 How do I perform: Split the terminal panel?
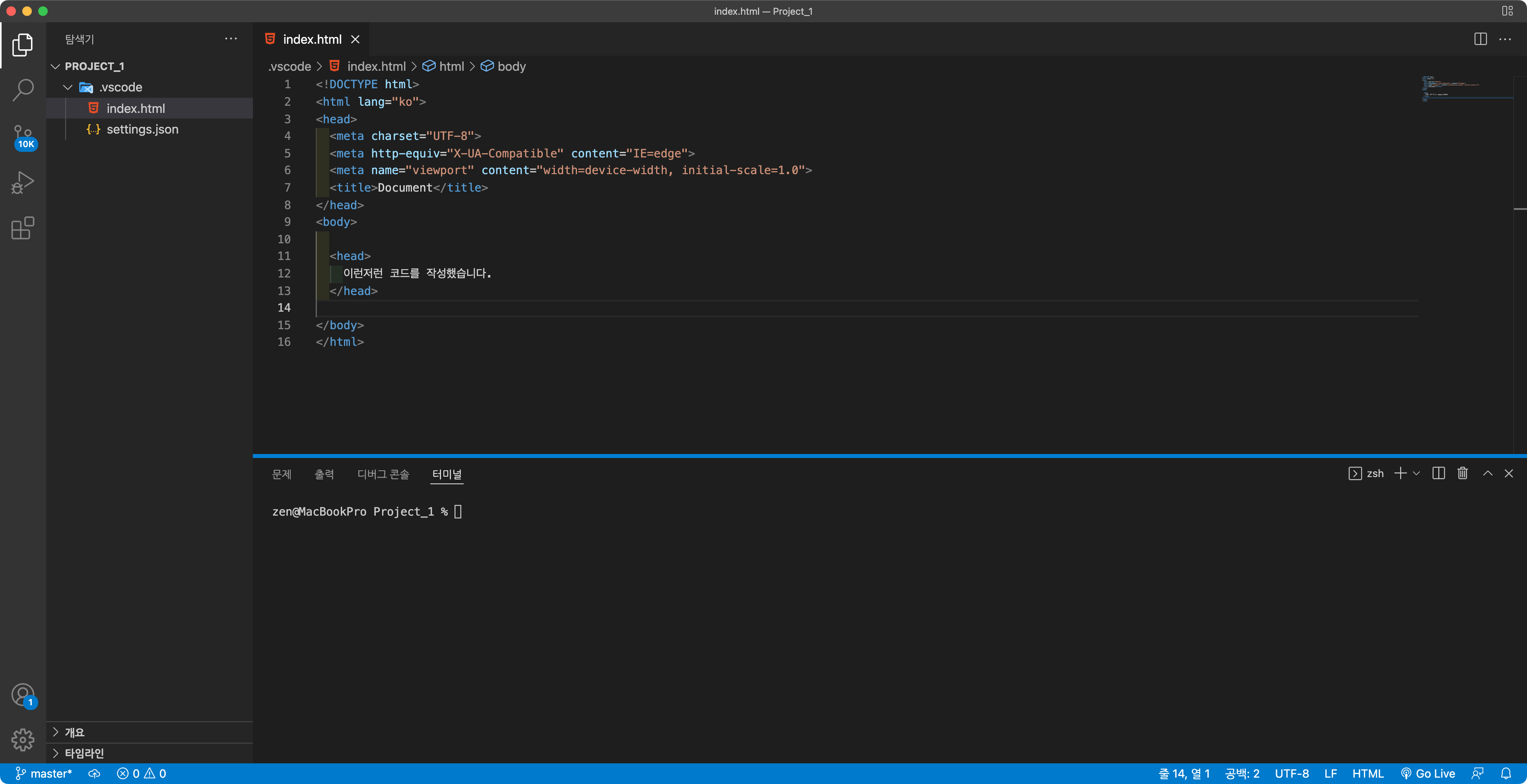(1438, 473)
